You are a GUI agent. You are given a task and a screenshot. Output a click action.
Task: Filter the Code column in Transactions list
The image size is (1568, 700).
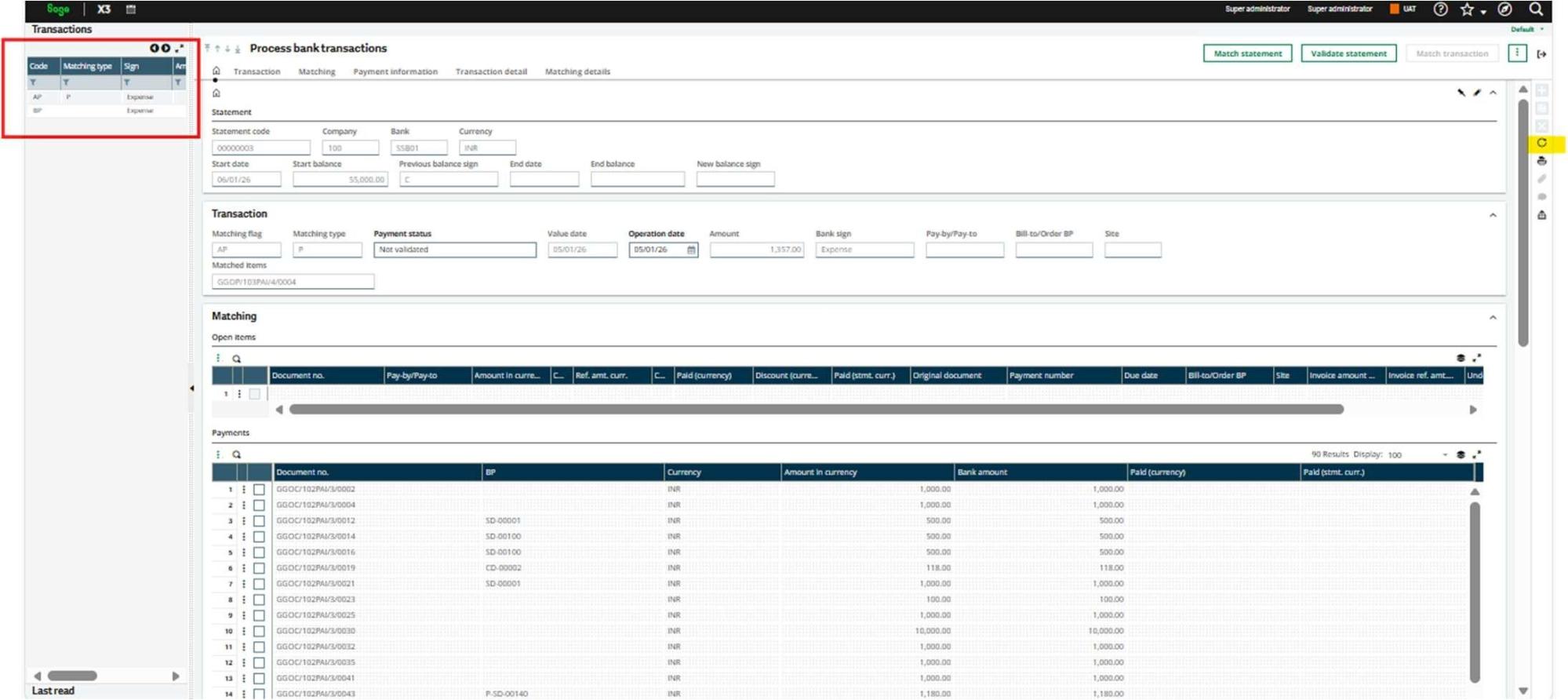point(34,82)
